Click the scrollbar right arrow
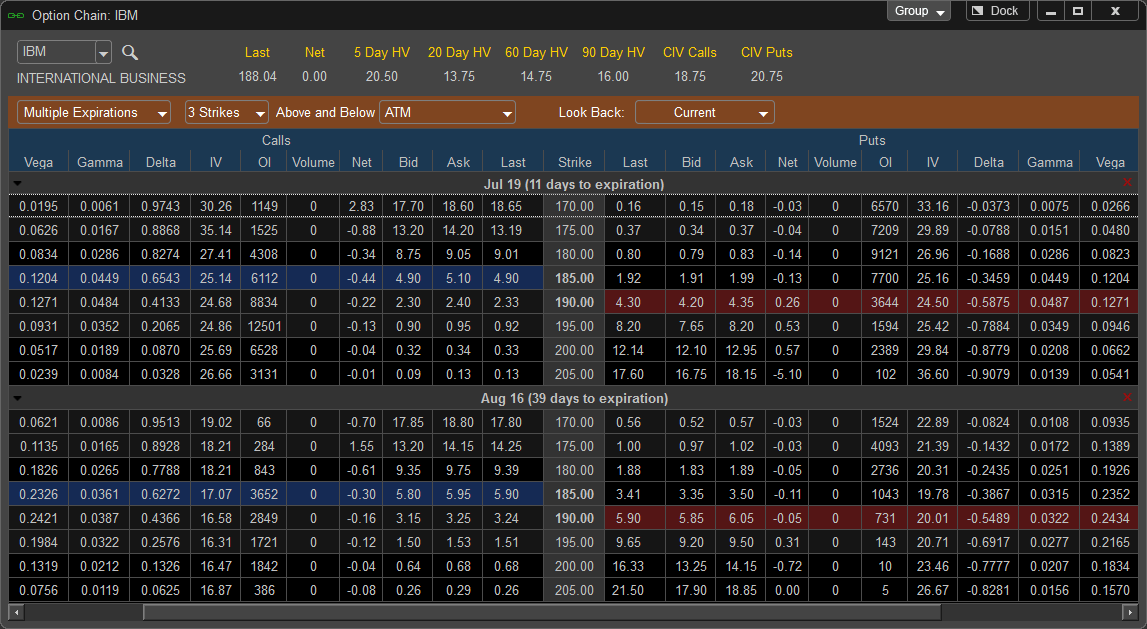1147x629 pixels. [1130, 611]
